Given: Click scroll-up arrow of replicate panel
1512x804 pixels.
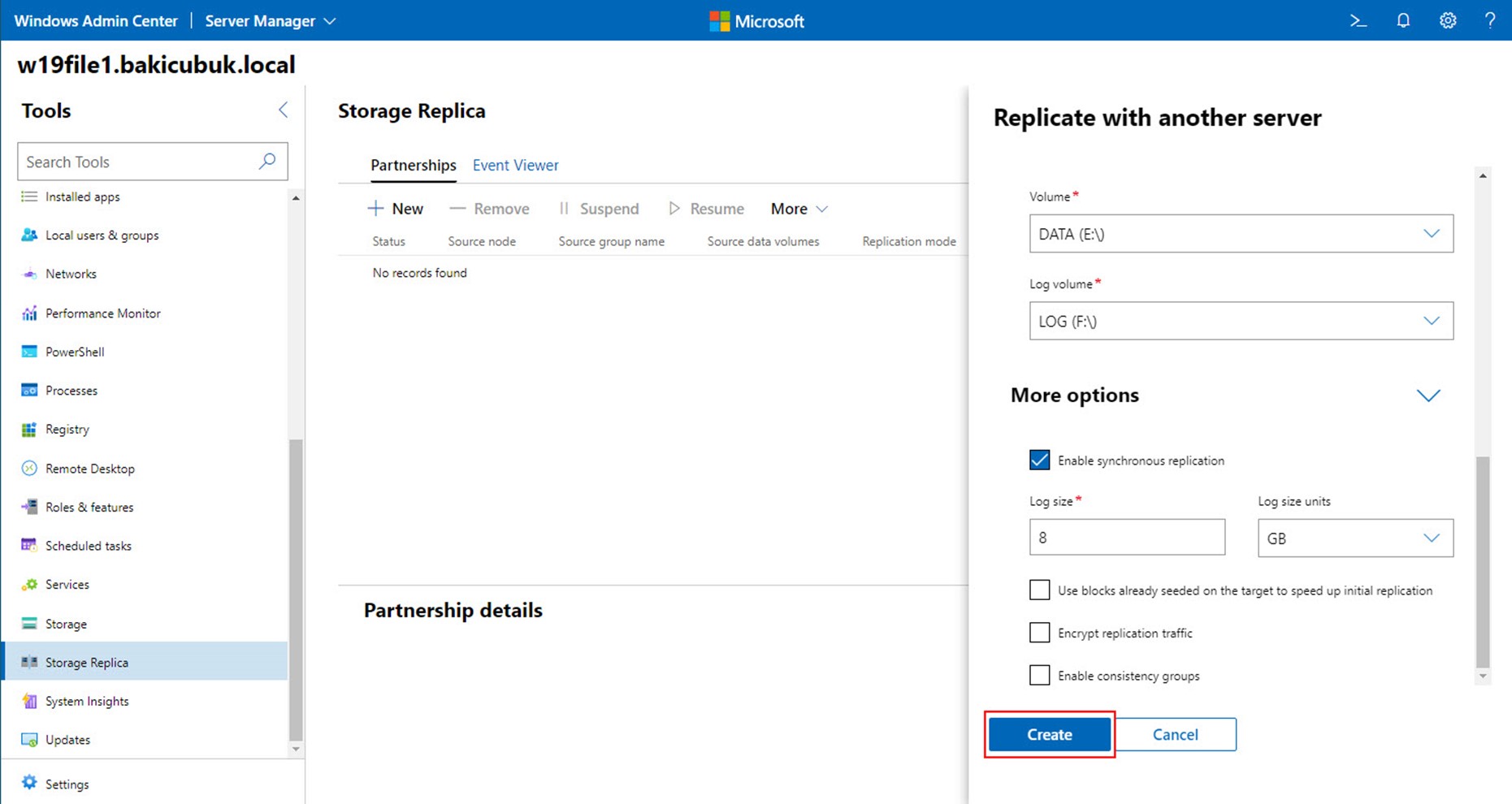Looking at the screenshot, I should [1483, 175].
